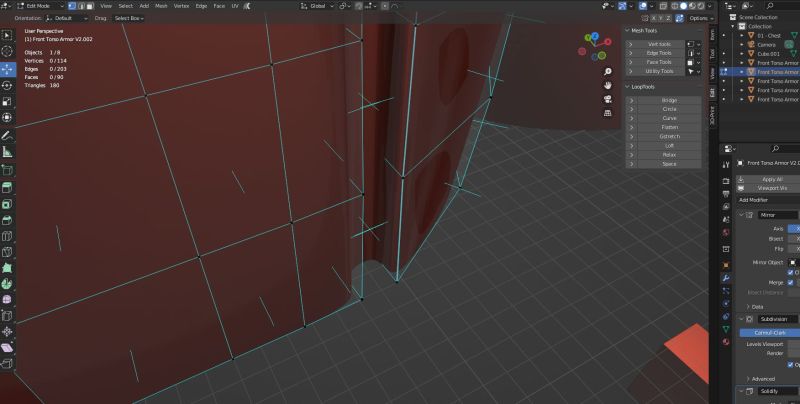
Task: Switch to wireframe viewport shading
Action: point(675,6)
